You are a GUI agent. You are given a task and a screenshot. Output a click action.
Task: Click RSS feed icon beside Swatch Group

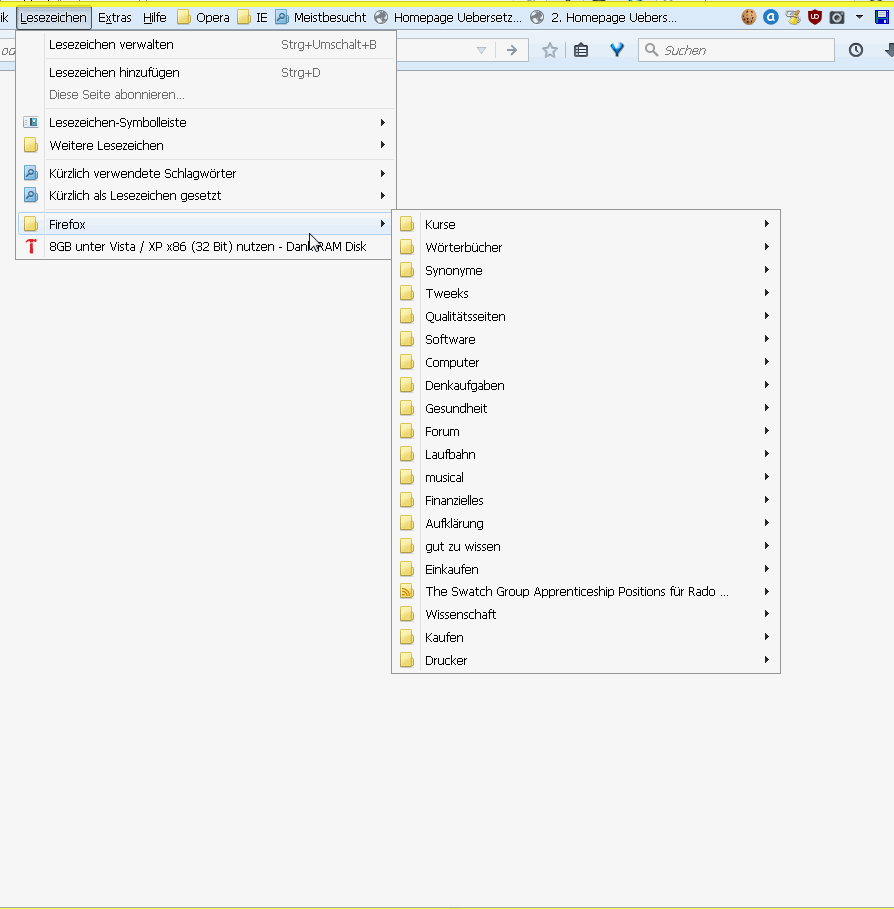point(407,591)
